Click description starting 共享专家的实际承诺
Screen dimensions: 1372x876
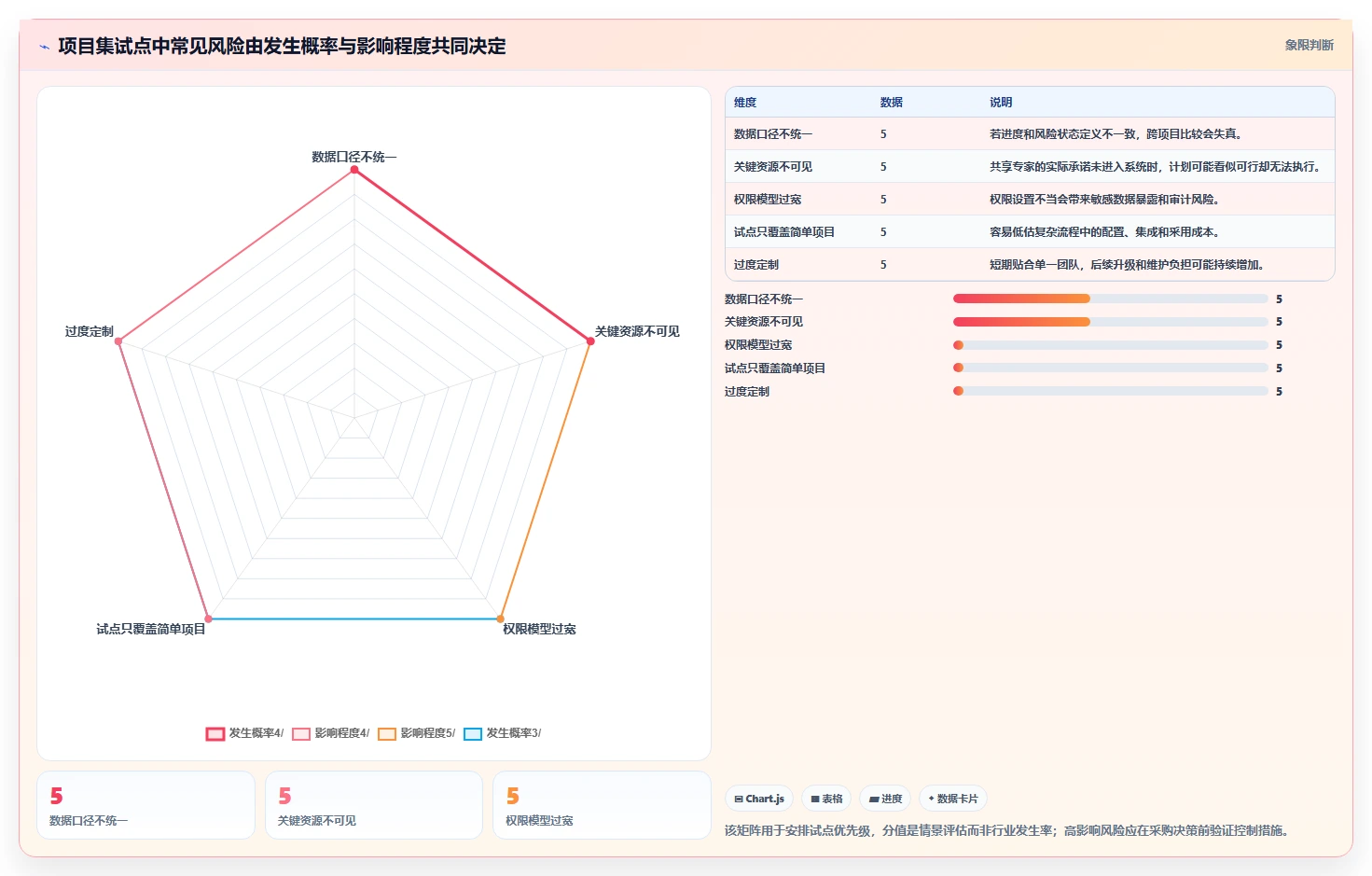coord(1157,167)
